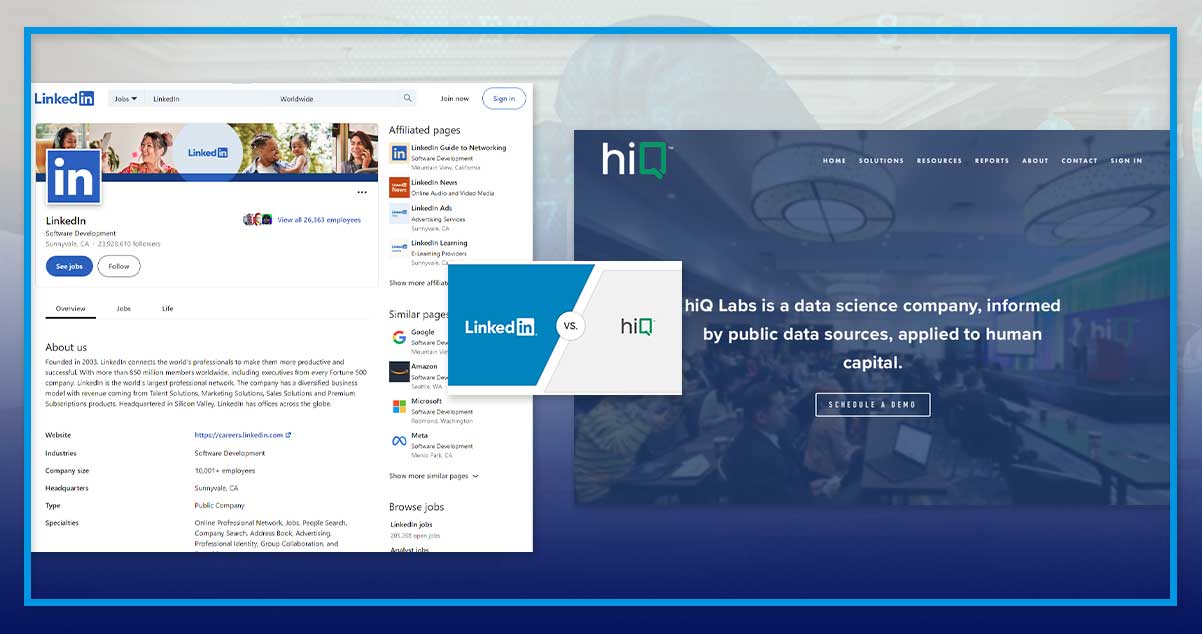Click the search keyword field containing LinkedIn
1202x634 pixels.
(x=210, y=99)
